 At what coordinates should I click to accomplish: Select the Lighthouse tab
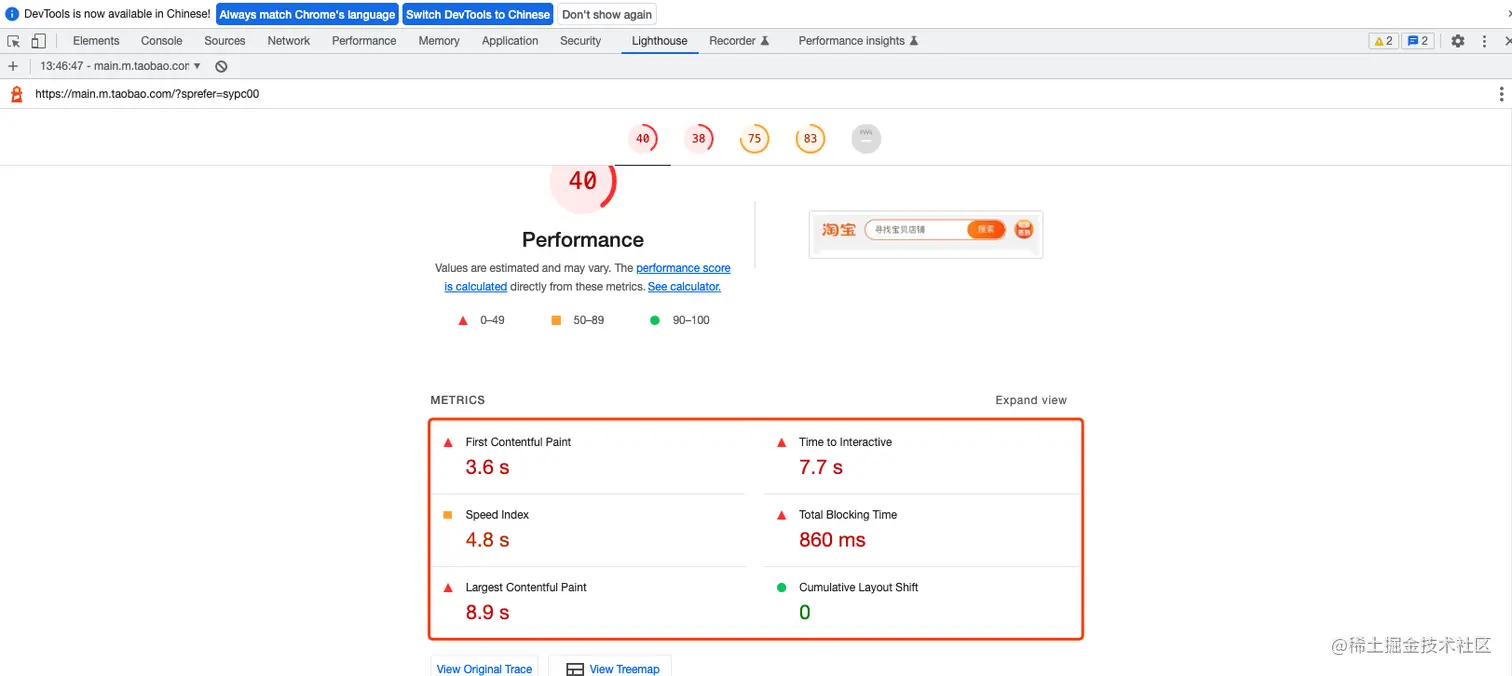659,41
